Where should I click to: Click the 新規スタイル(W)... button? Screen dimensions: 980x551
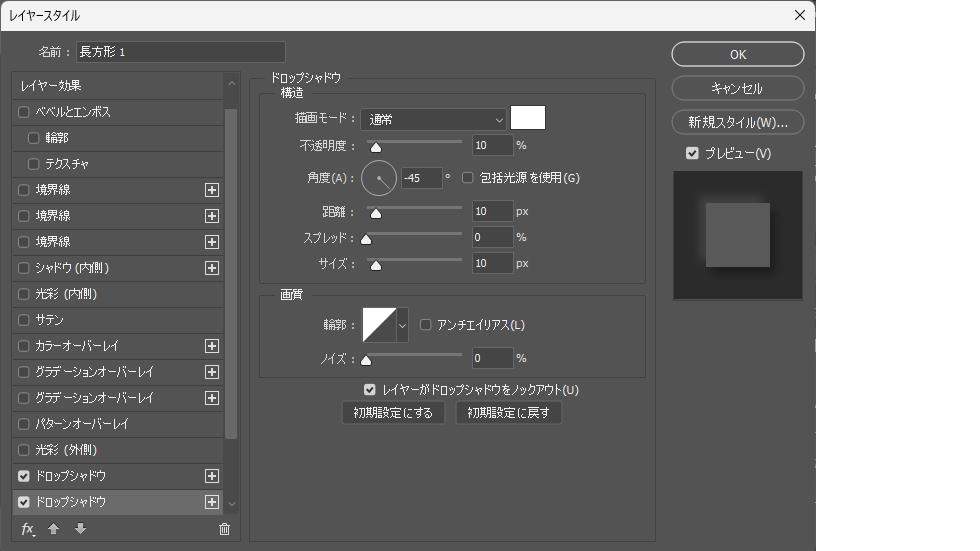point(738,122)
